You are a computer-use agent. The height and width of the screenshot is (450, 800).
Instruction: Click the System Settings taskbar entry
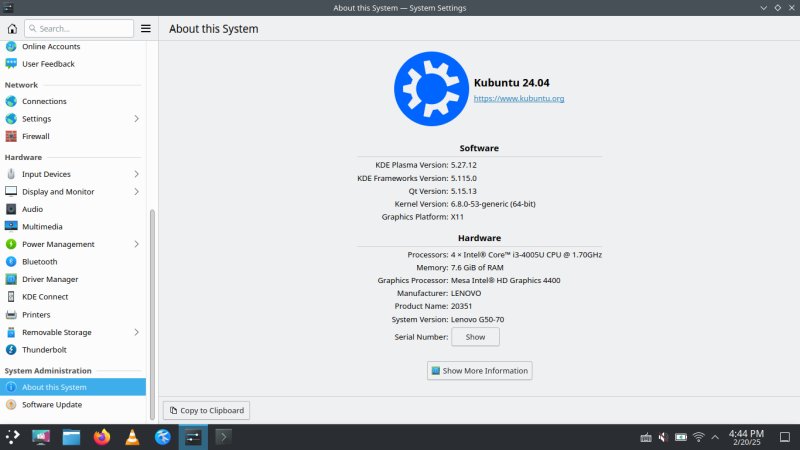(193, 437)
